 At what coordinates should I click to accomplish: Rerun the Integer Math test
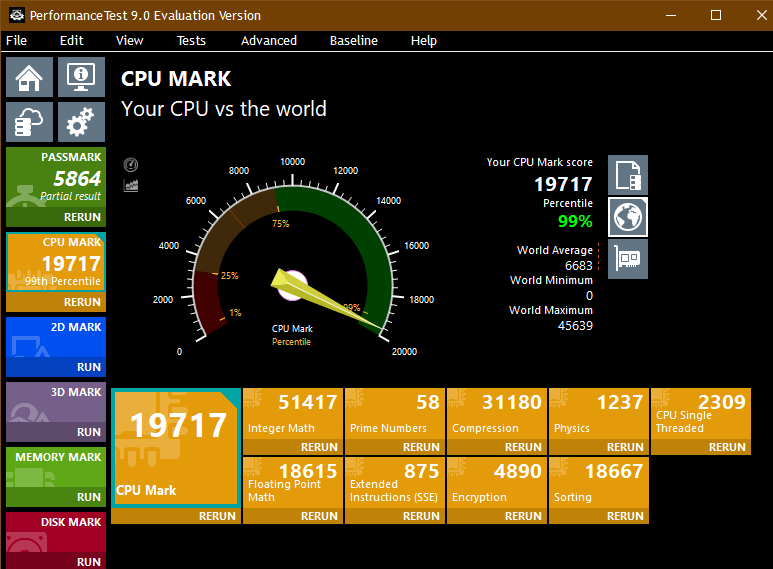[x=293, y=447]
